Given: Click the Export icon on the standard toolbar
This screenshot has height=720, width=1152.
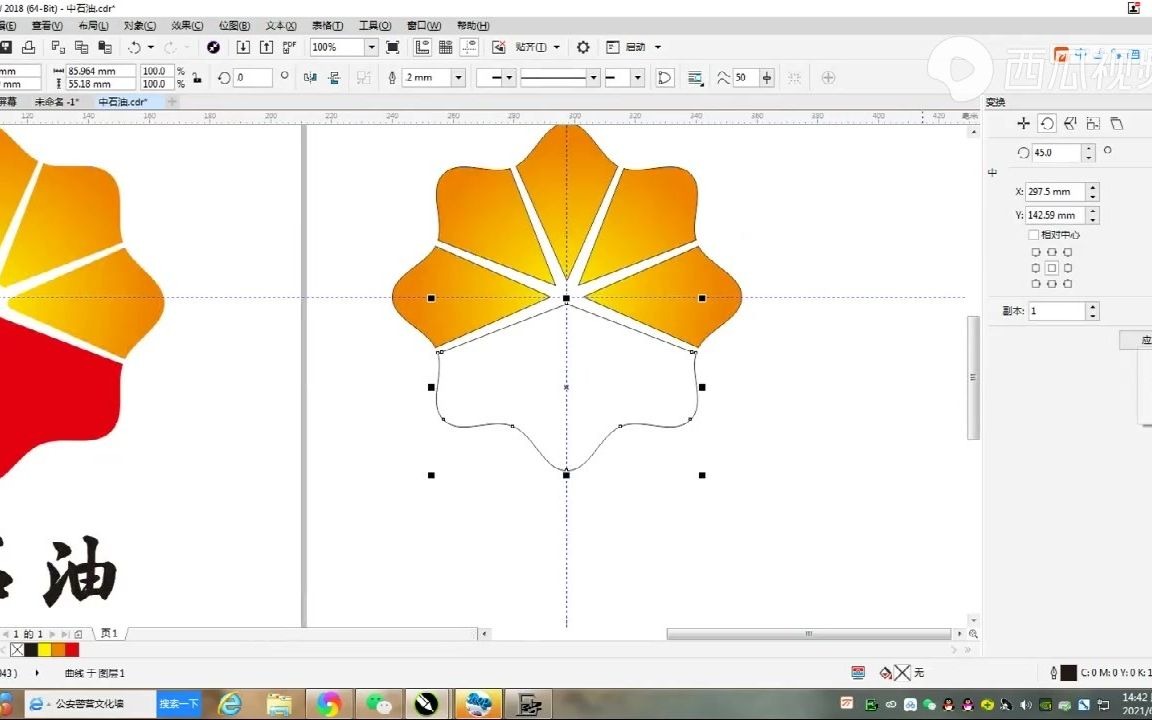Looking at the screenshot, I should (266, 46).
